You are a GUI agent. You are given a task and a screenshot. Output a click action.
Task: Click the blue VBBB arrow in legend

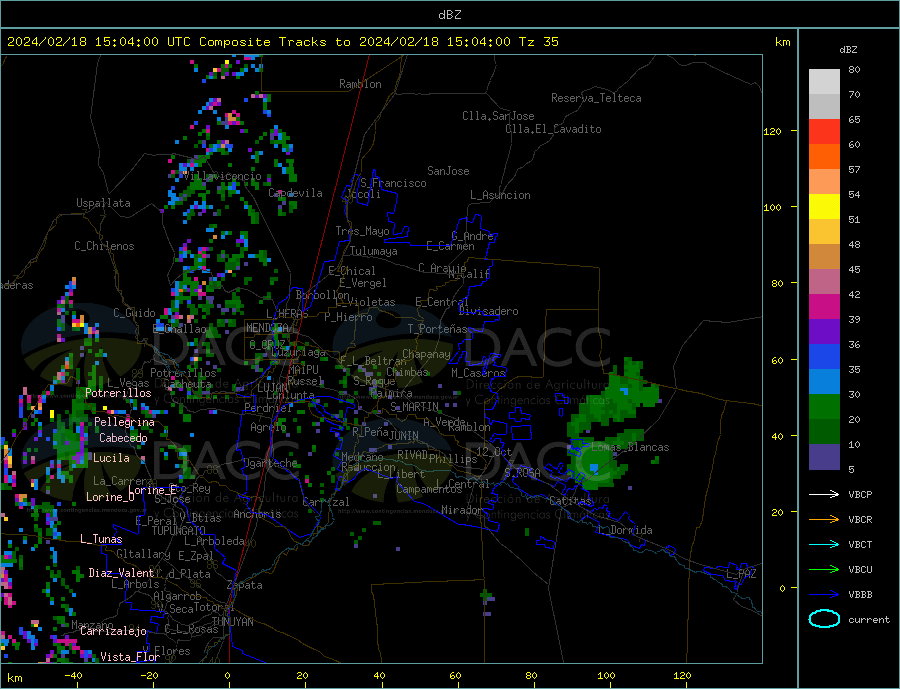(824, 595)
